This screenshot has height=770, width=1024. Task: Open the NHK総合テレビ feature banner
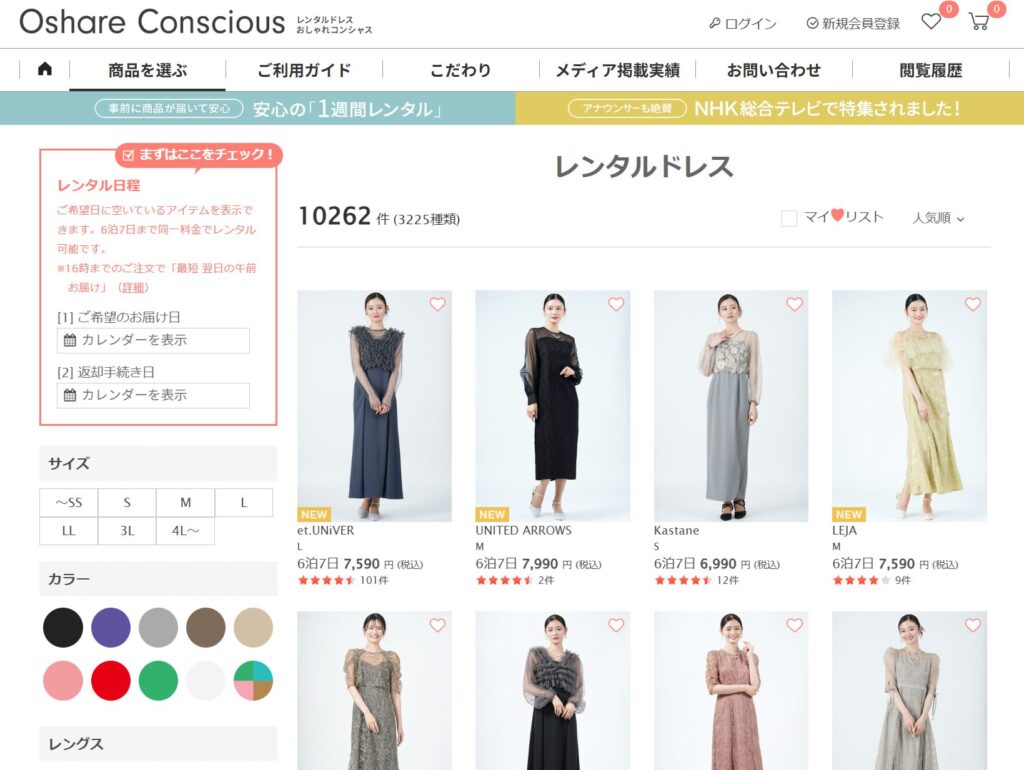click(770, 108)
